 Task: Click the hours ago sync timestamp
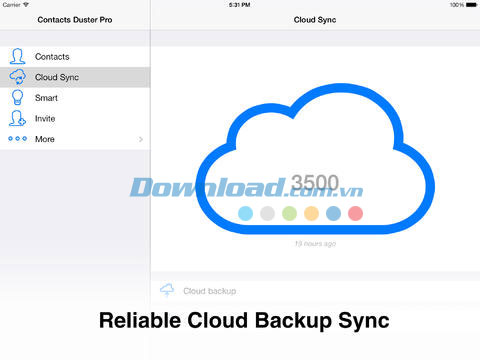[315, 244]
